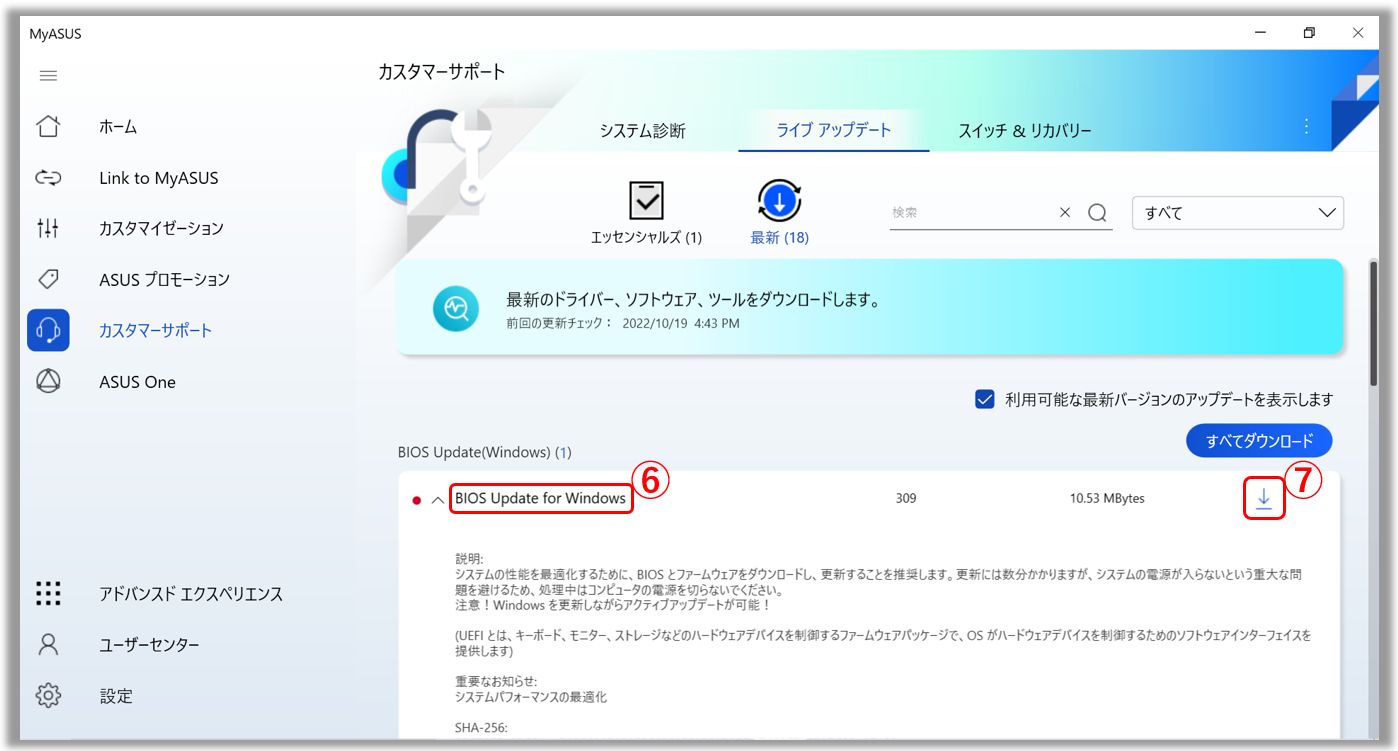The width and height of the screenshot is (1398, 751).
Task: Click the magnifier search icon
Action: 1097,213
